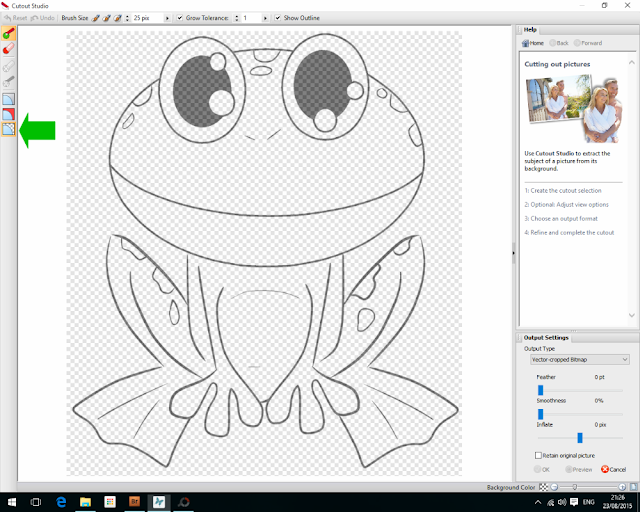The image size is (640, 512).
Task: Cancel the cutout operation
Action: pos(613,470)
